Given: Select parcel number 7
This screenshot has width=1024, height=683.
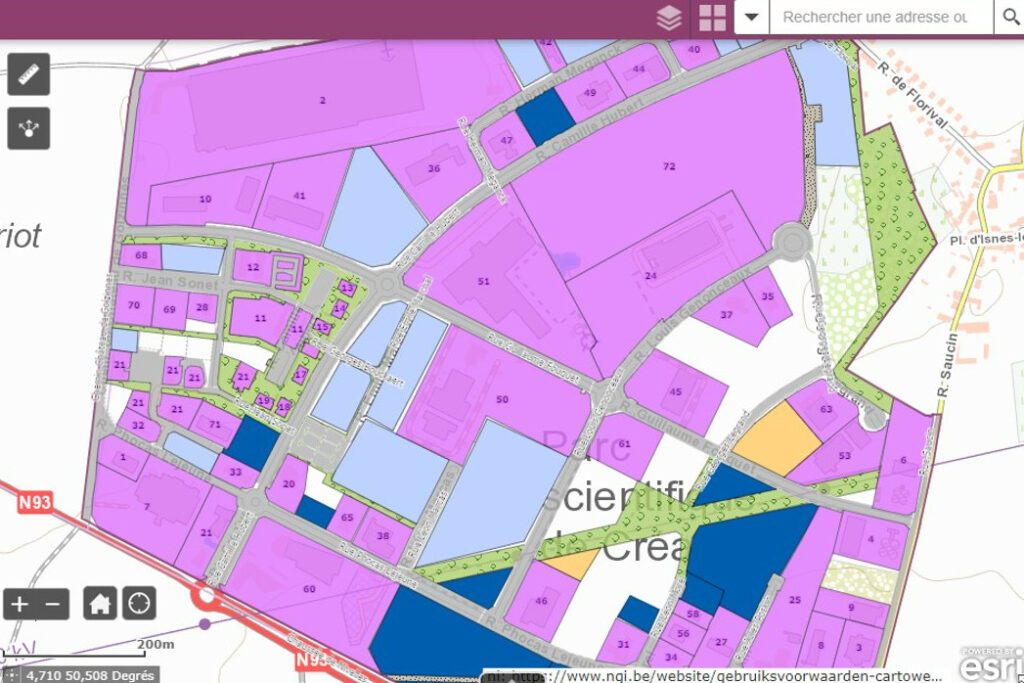Looking at the screenshot, I should pyautogui.click(x=147, y=507).
